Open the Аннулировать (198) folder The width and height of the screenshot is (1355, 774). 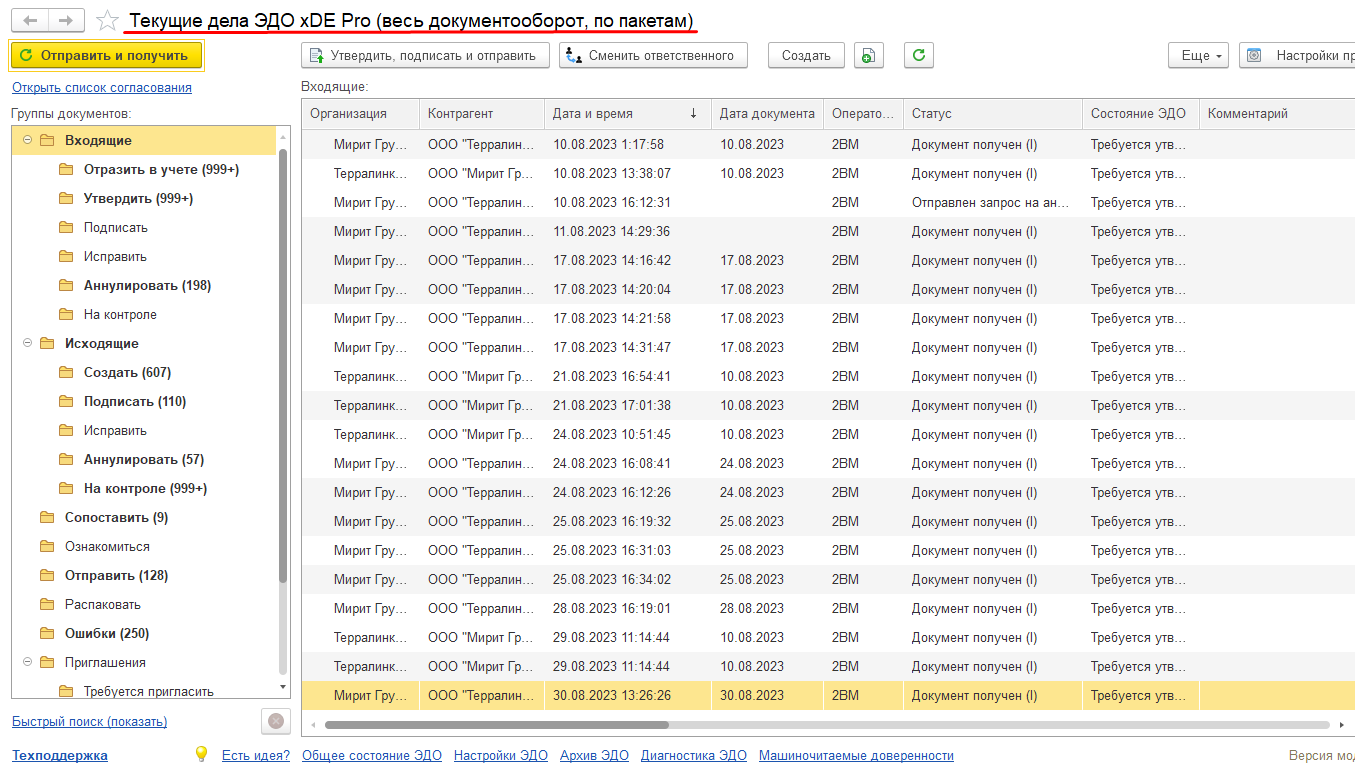[147, 285]
